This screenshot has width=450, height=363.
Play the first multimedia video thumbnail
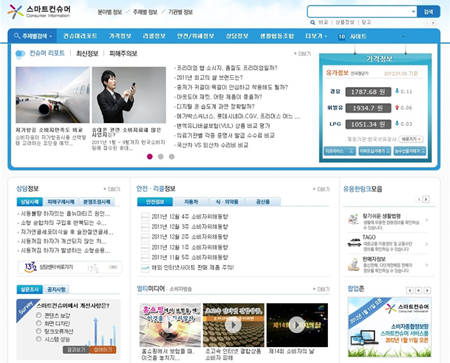click(170, 325)
